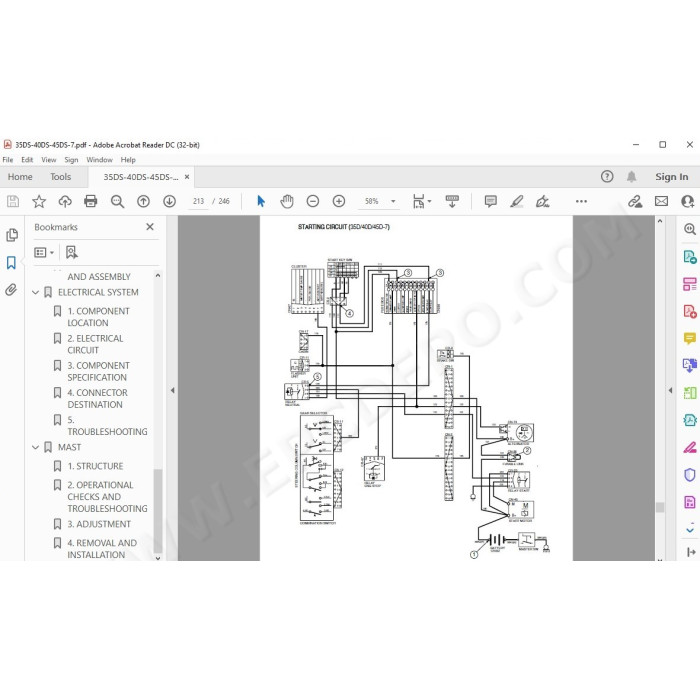The image size is (700, 700).
Task: Open notifications with the bell icon
Action: click(x=631, y=177)
